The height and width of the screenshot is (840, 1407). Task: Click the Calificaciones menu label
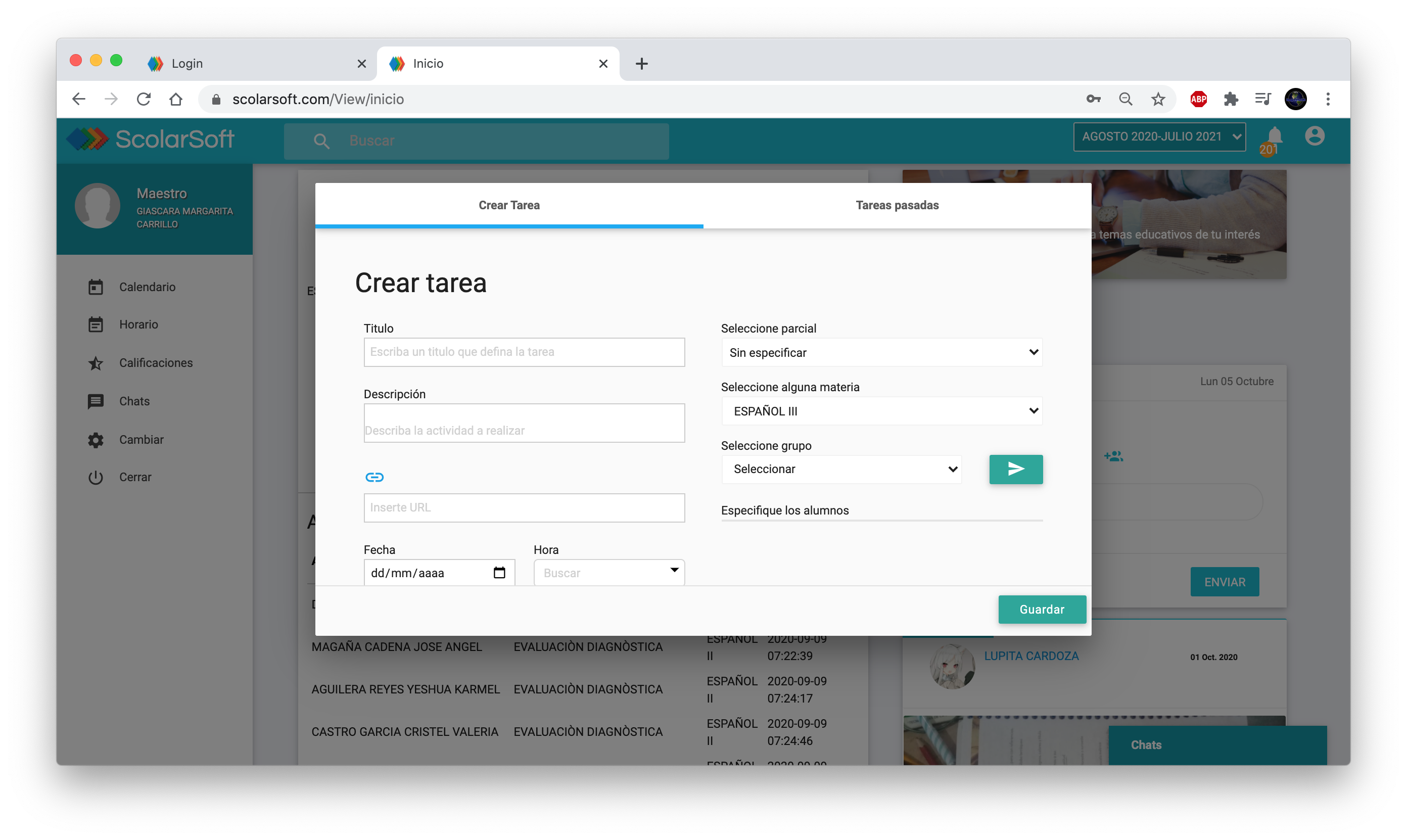[156, 363]
